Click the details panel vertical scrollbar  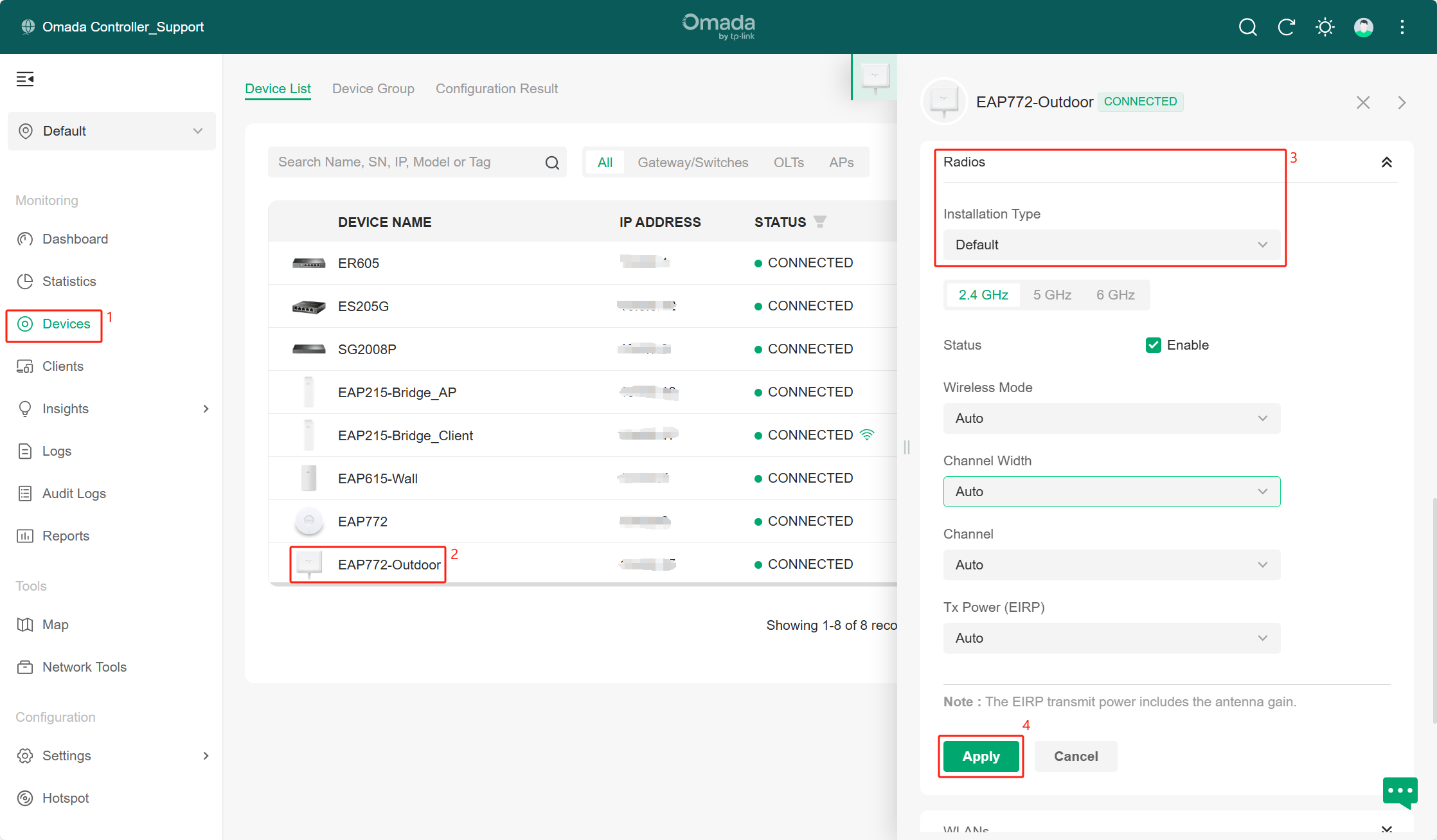coord(1434,611)
